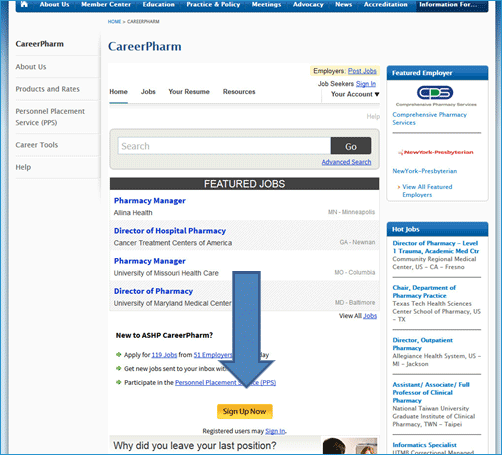The width and height of the screenshot is (502, 455).
Task: Open the Information For menu
Action: click(448, 5)
